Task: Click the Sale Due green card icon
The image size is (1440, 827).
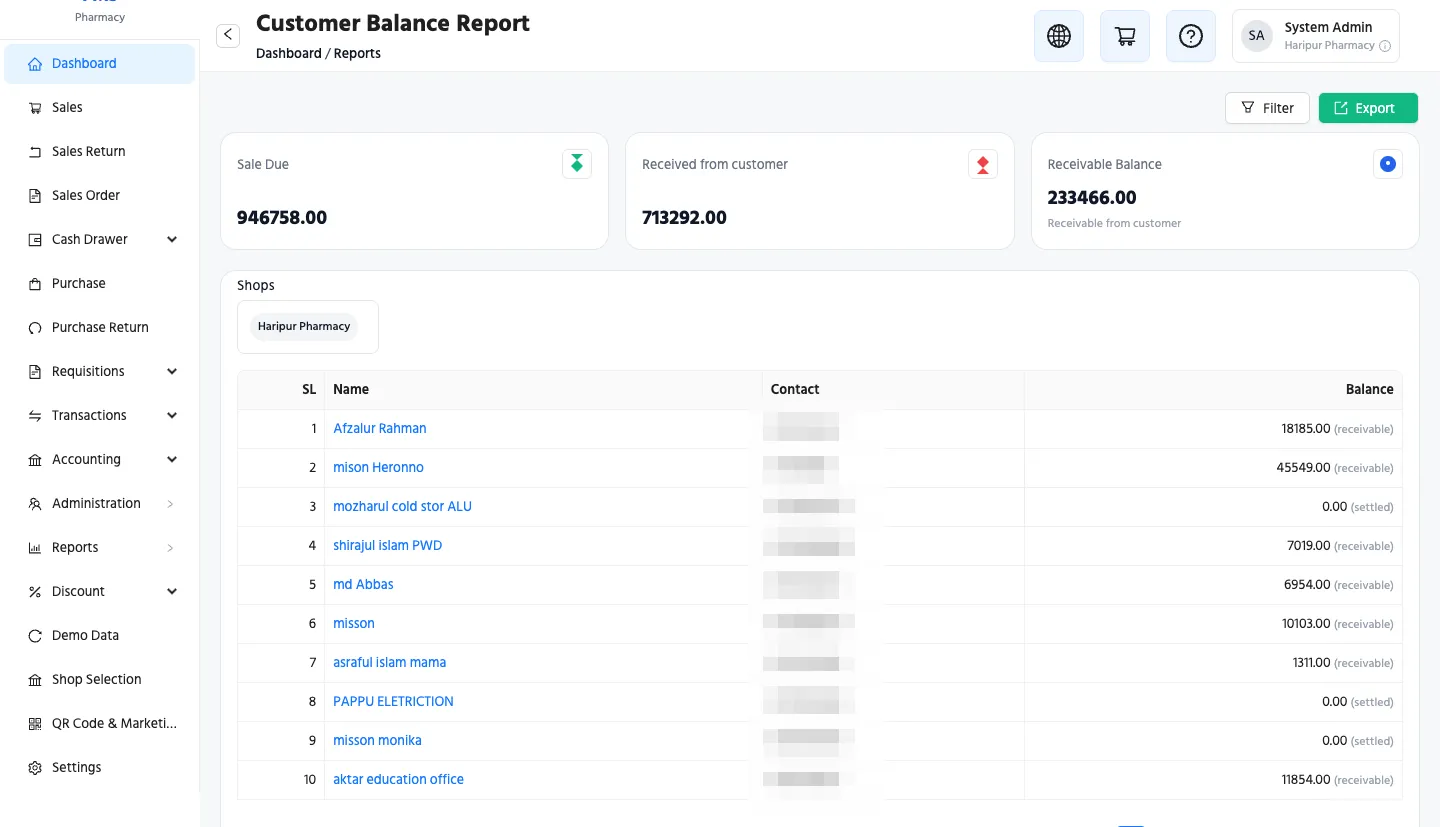Action: 577,164
